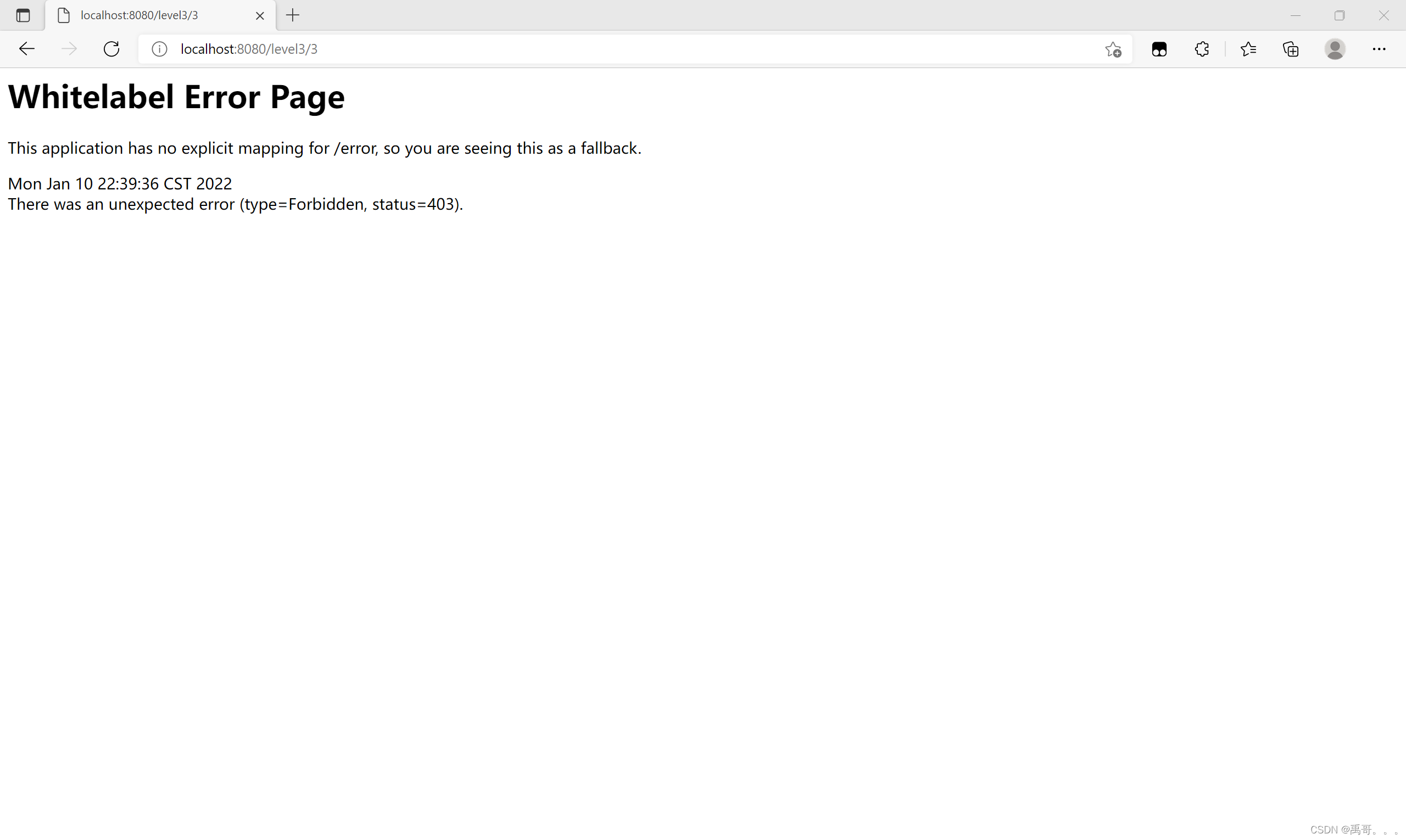This screenshot has height=840, width=1406.
Task: Open the Extensions puzzle icon
Action: pos(1202,49)
